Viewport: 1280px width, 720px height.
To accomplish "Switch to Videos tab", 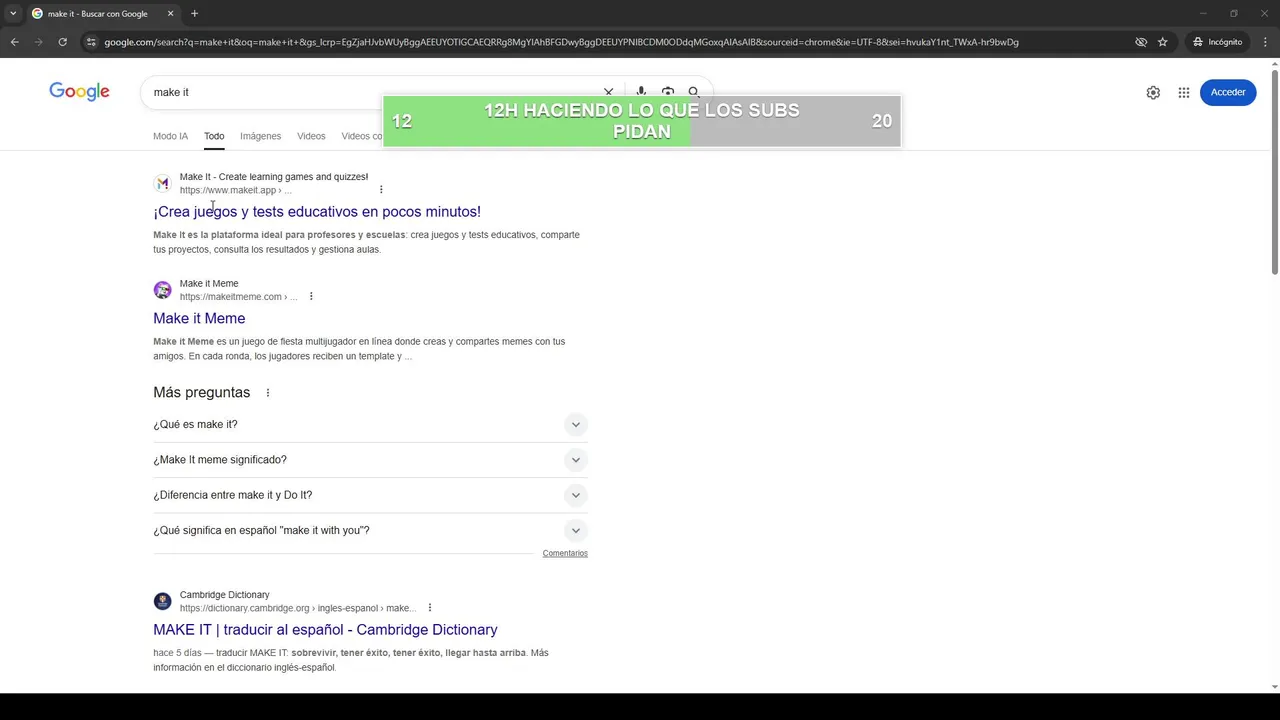I will [311, 136].
